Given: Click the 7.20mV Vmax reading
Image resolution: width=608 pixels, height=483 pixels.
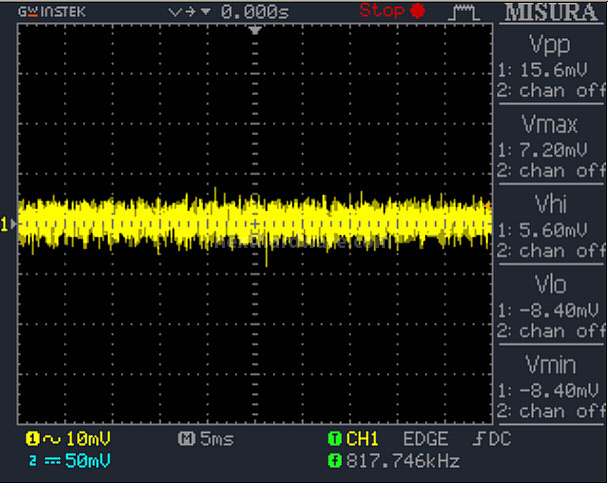Looking at the screenshot, I should point(553,150).
